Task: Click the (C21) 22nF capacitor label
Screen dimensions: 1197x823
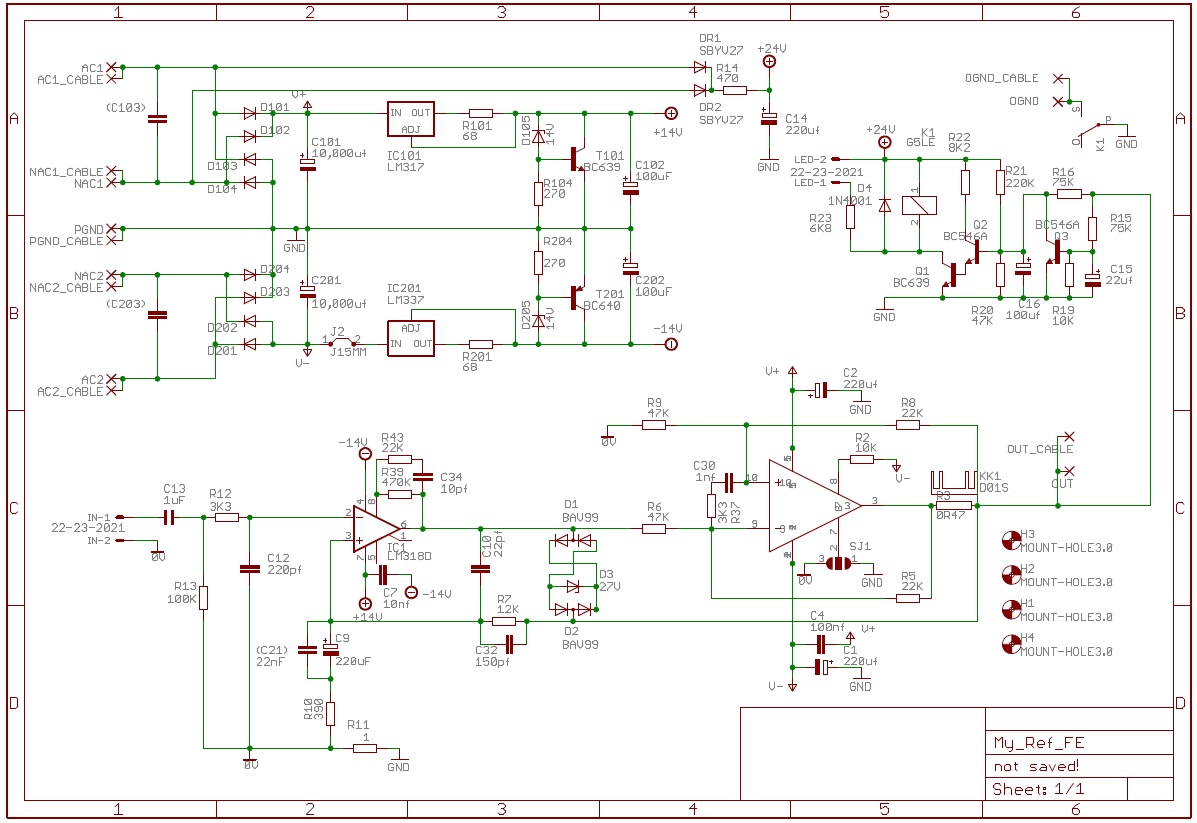Action: 272,657
